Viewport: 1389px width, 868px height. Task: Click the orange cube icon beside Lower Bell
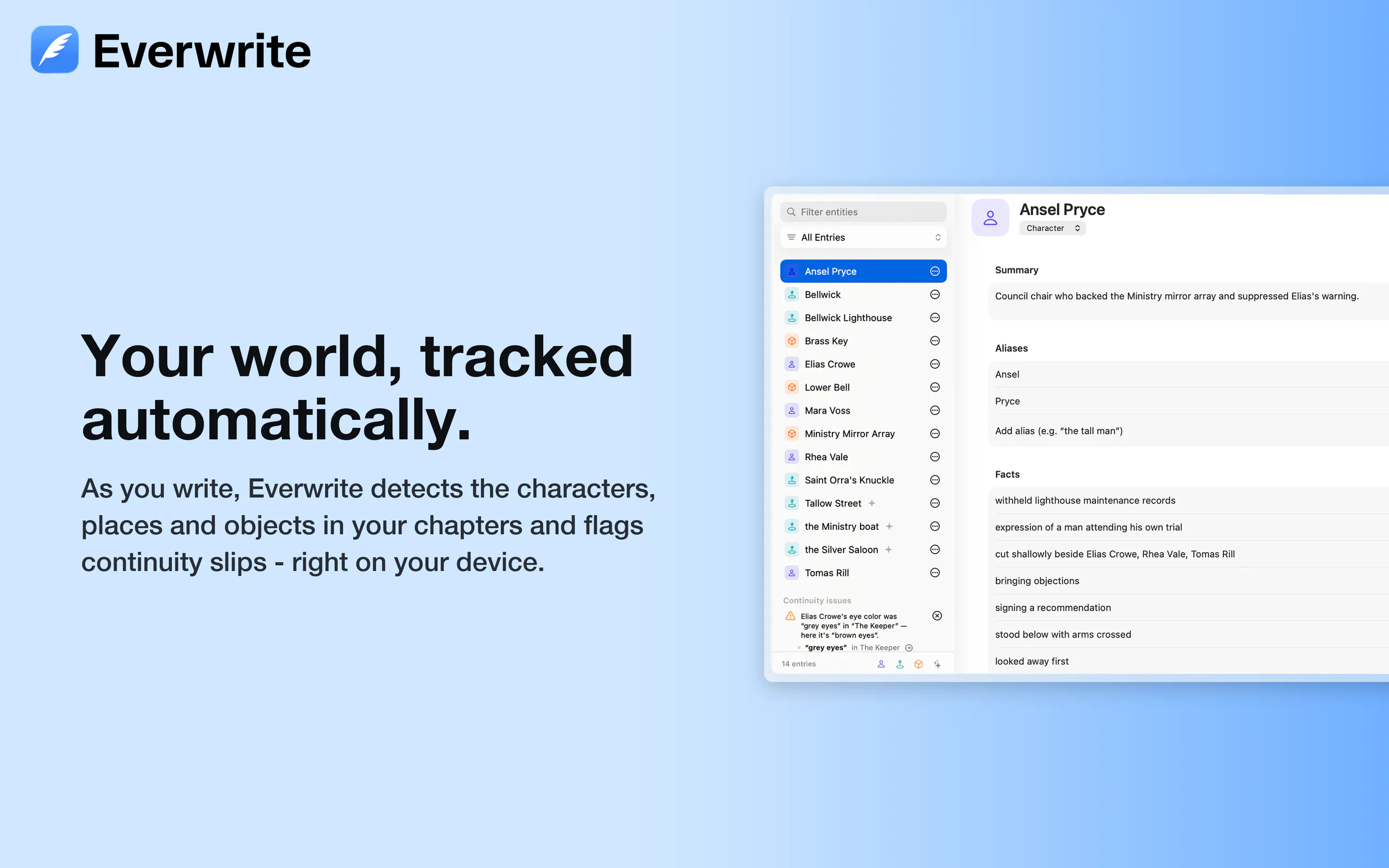tap(792, 387)
